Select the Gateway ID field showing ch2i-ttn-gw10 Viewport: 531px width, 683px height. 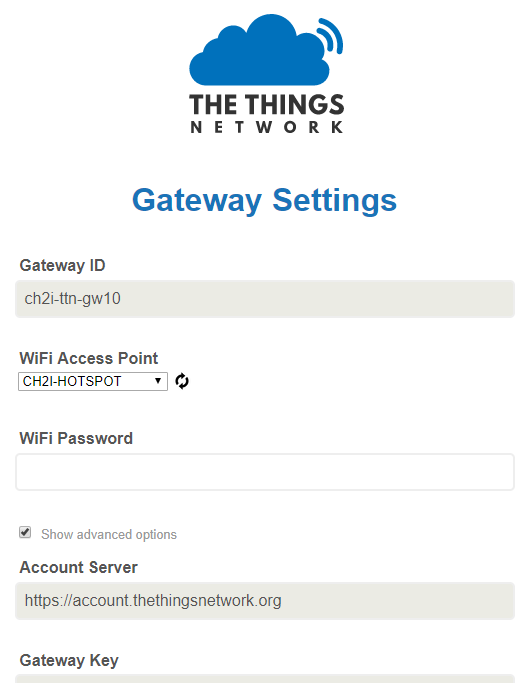265,299
